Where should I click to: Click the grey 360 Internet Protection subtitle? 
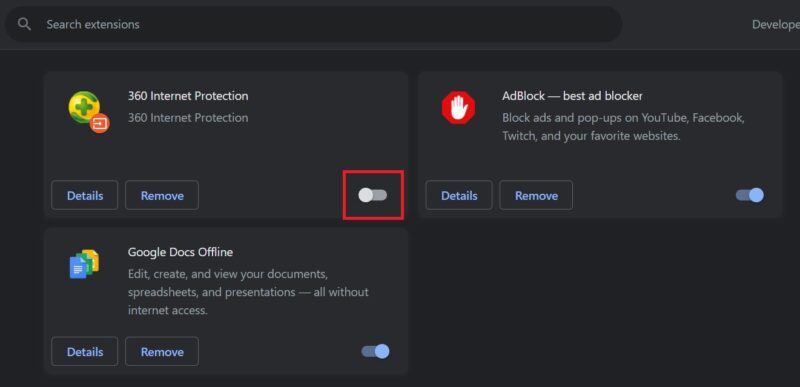click(x=188, y=118)
